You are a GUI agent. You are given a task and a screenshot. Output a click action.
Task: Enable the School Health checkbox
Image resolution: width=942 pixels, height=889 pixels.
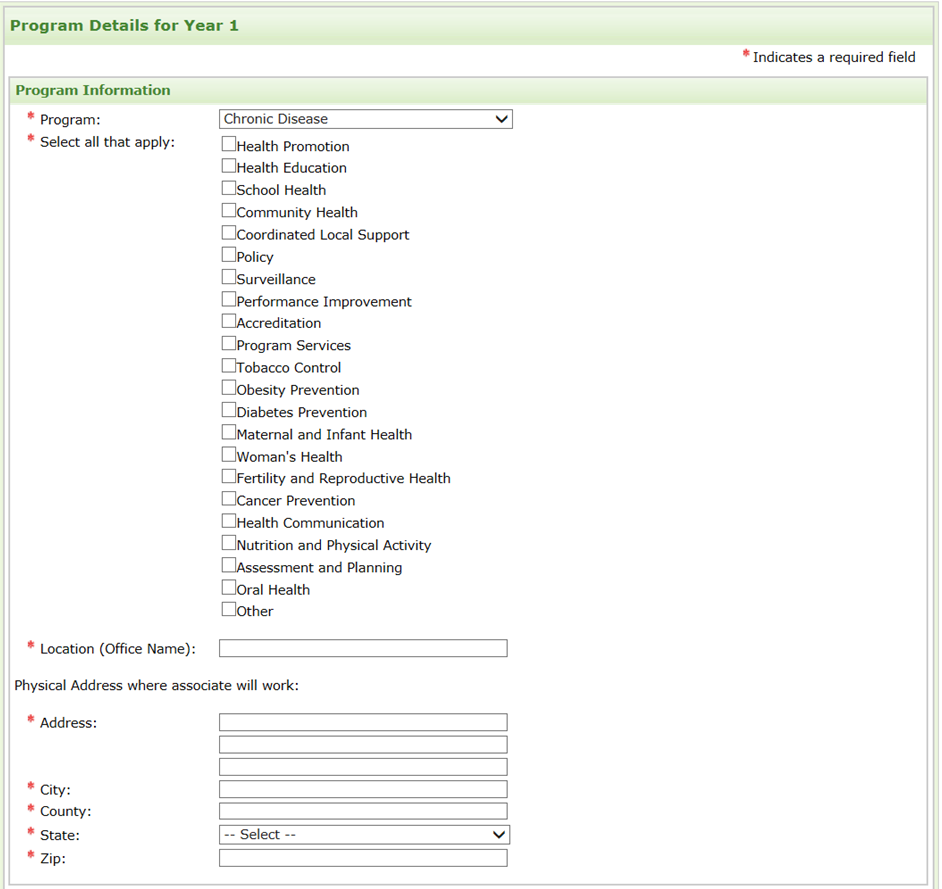coord(229,188)
